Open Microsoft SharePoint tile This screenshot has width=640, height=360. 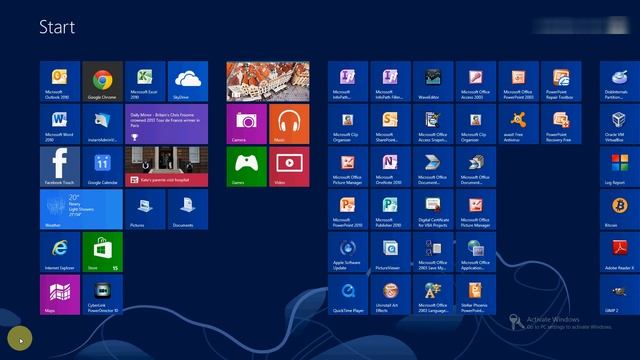click(391, 124)
